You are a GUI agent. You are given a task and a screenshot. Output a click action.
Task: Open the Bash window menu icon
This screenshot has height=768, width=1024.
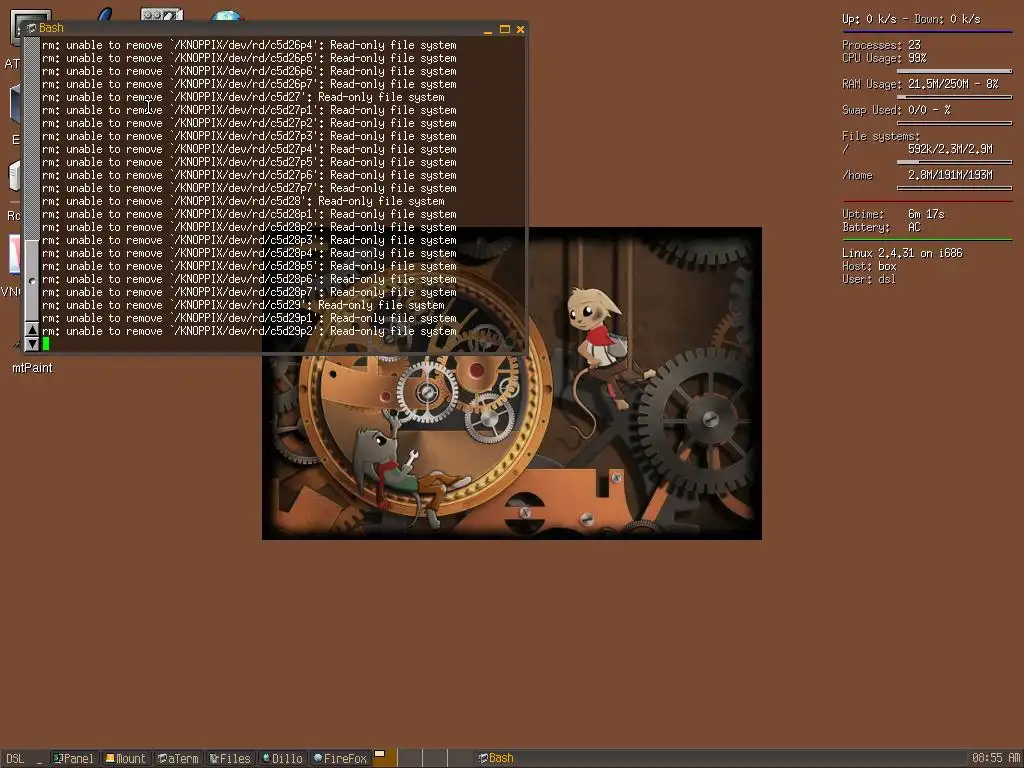coord(31,28)
